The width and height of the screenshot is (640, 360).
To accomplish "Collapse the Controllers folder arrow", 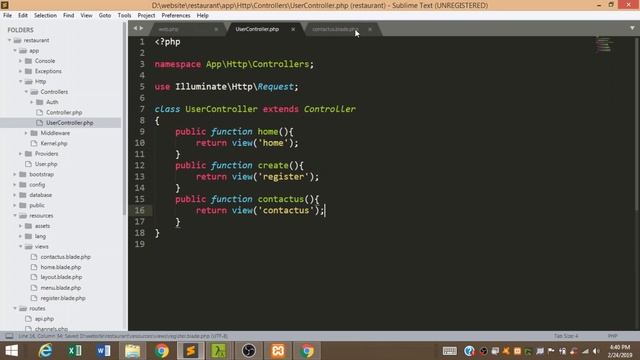I will pos(26,92).
